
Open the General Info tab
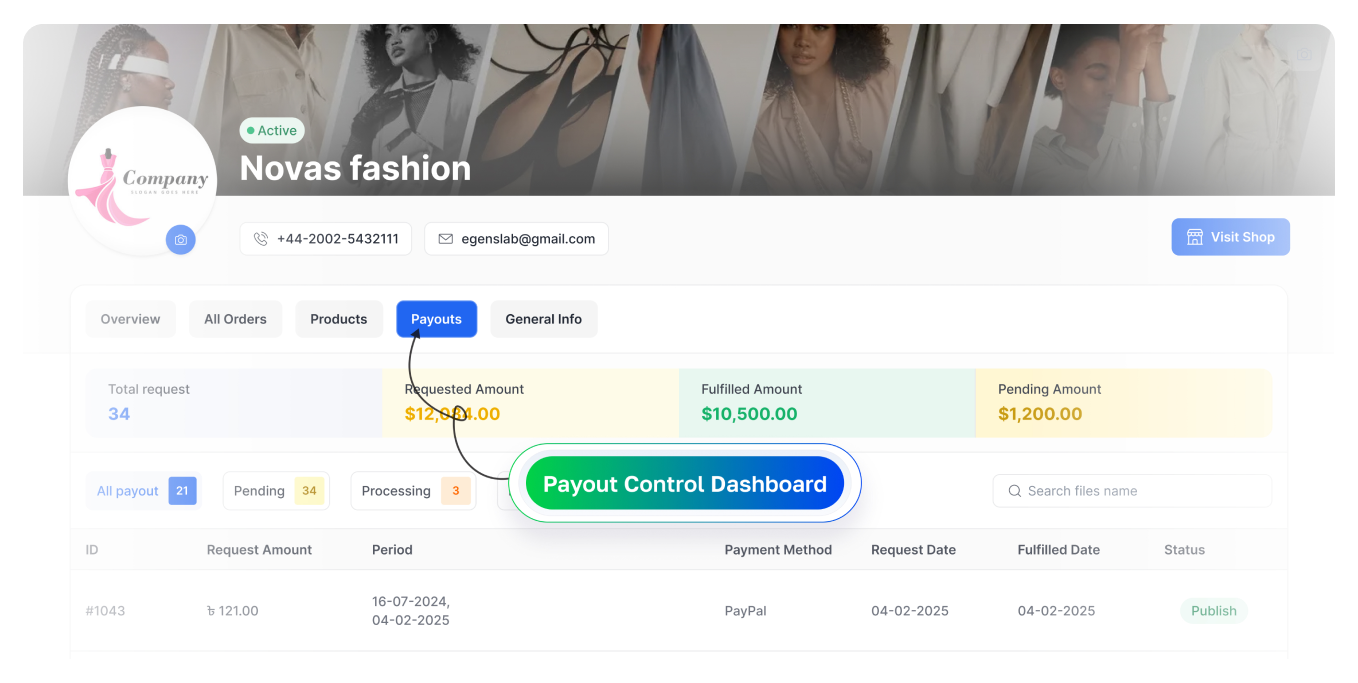(543, 319)
